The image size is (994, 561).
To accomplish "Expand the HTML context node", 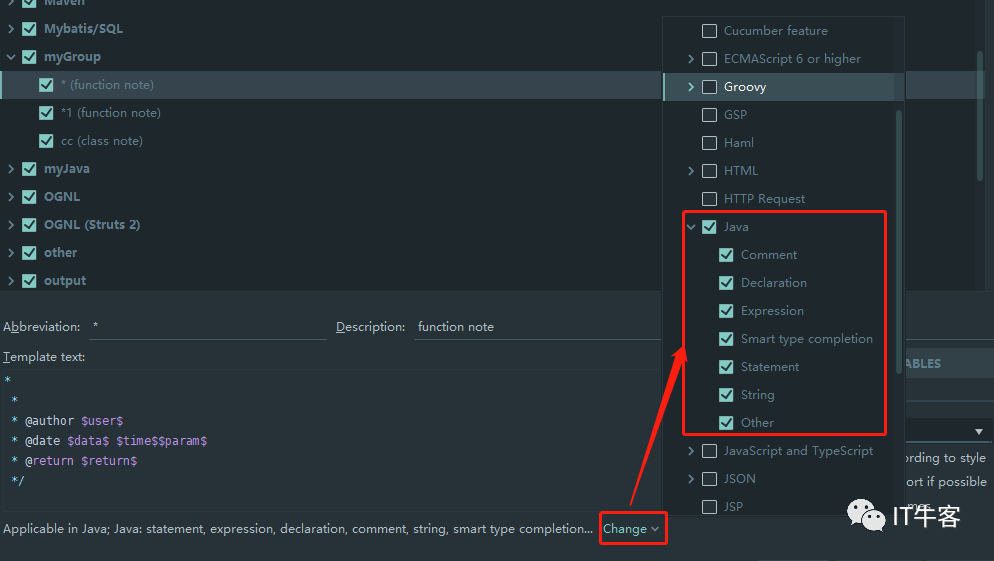I will point(691,171).
